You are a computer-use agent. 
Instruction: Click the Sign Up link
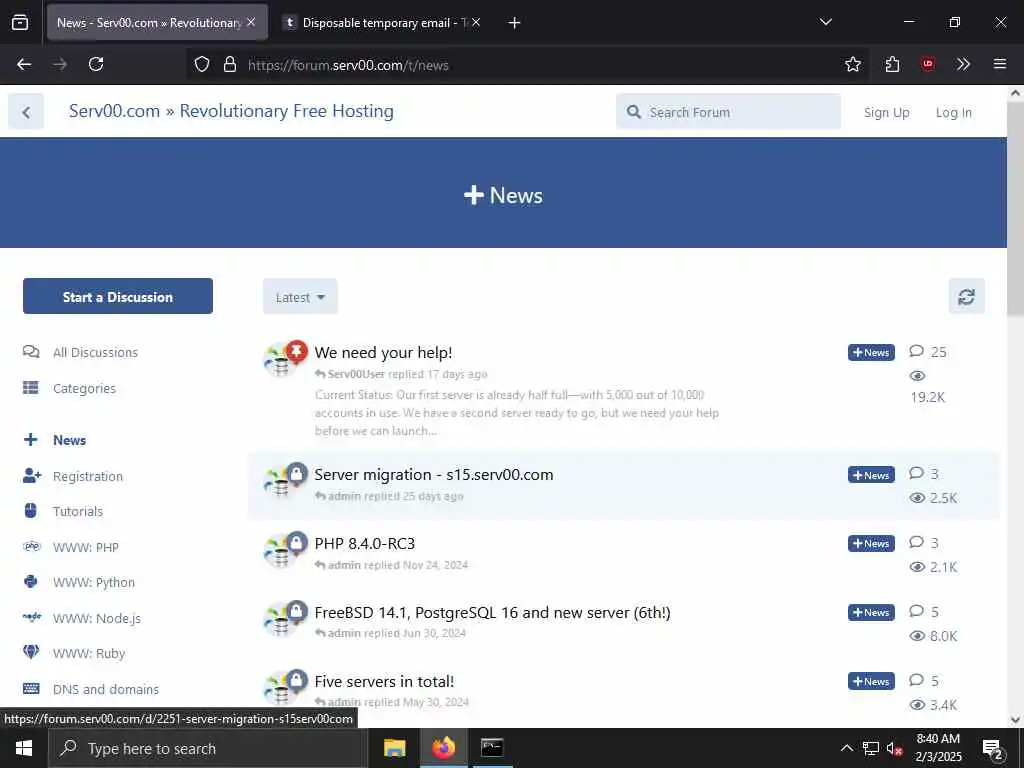[886, 112]
